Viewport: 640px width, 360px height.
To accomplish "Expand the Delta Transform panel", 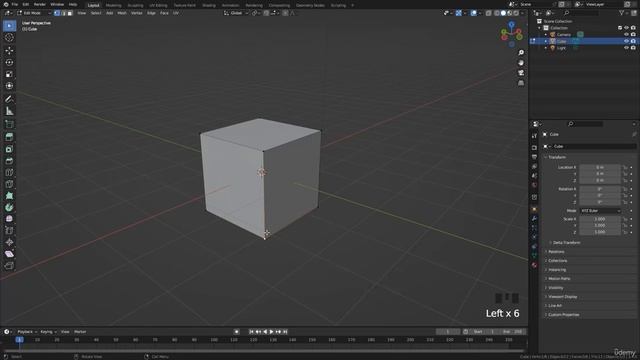I will coord(566,243).
